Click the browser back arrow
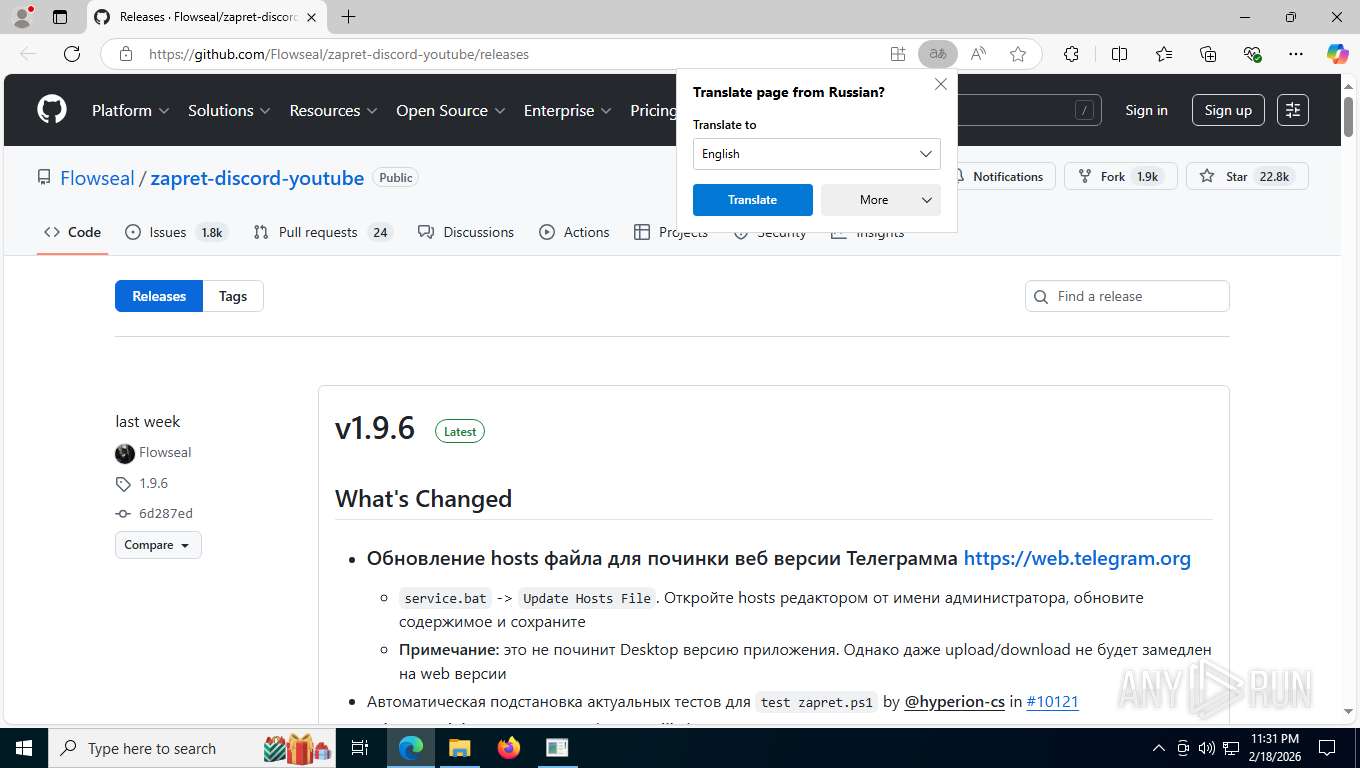 tap(28, 54)
